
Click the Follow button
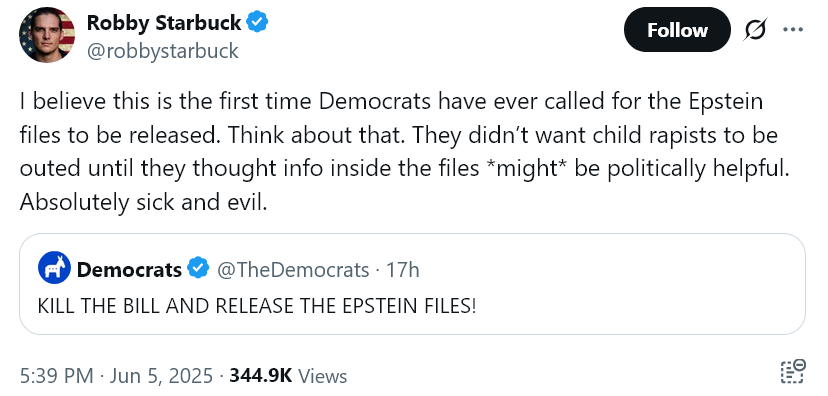[x=677, y=30]
